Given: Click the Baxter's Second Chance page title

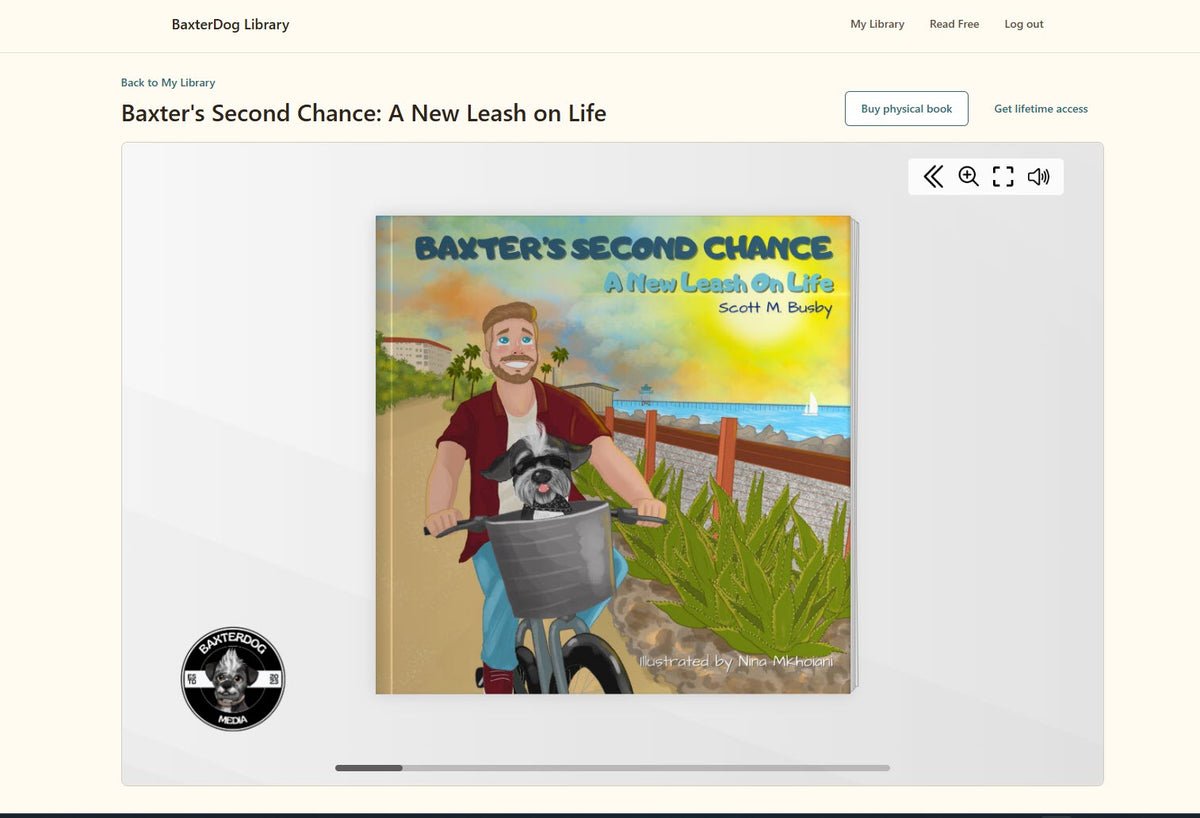Looking at the screenshot, I should 364,113.
